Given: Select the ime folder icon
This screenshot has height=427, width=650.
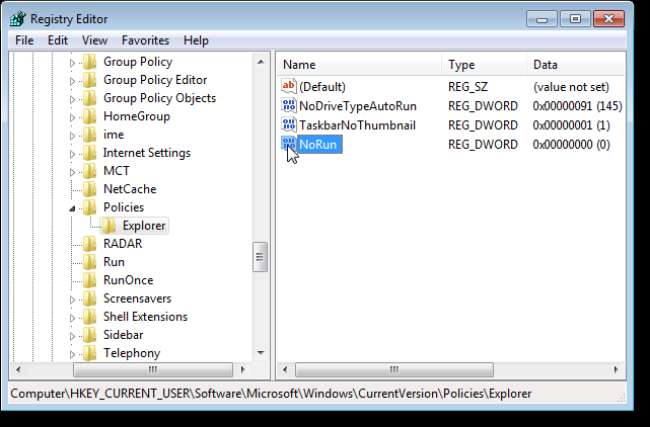Looking at the screenshot, I should (x=89, y=135).
